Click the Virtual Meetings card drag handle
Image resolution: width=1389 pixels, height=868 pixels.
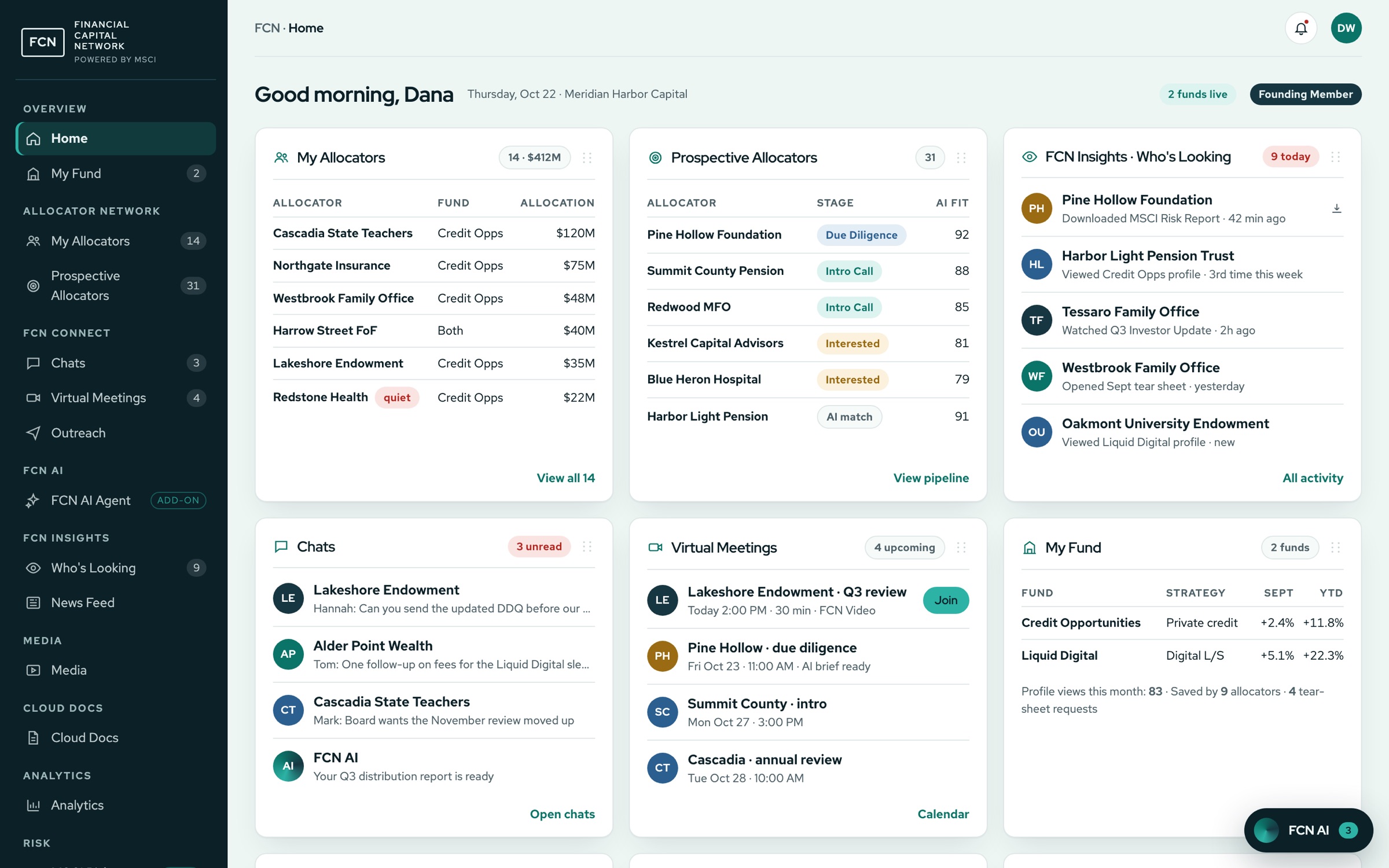961,547
